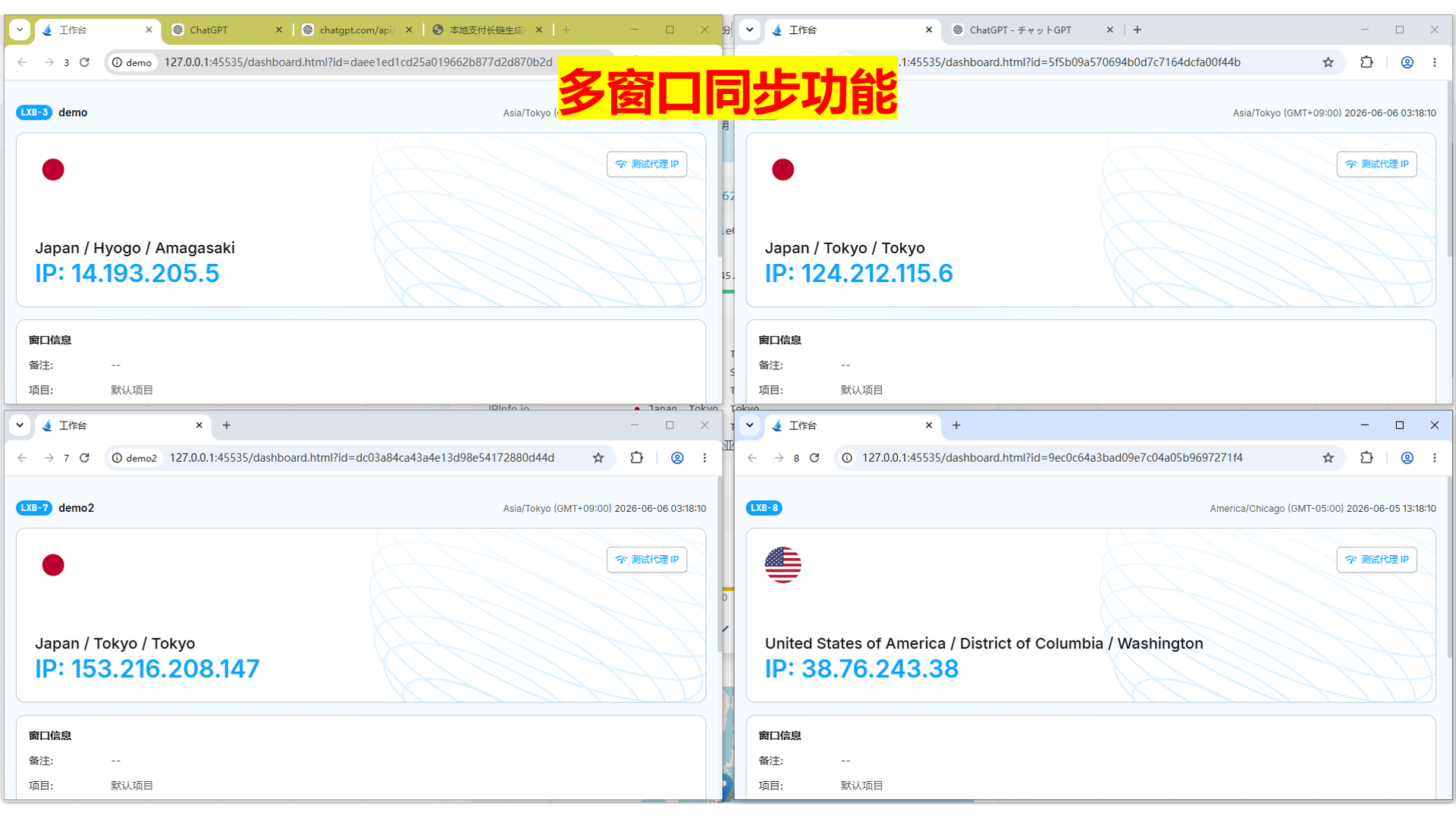Click the demo2 site chip in the address bar
Viewport: 1456px width, 819px height.
click(x=134, y=458)
